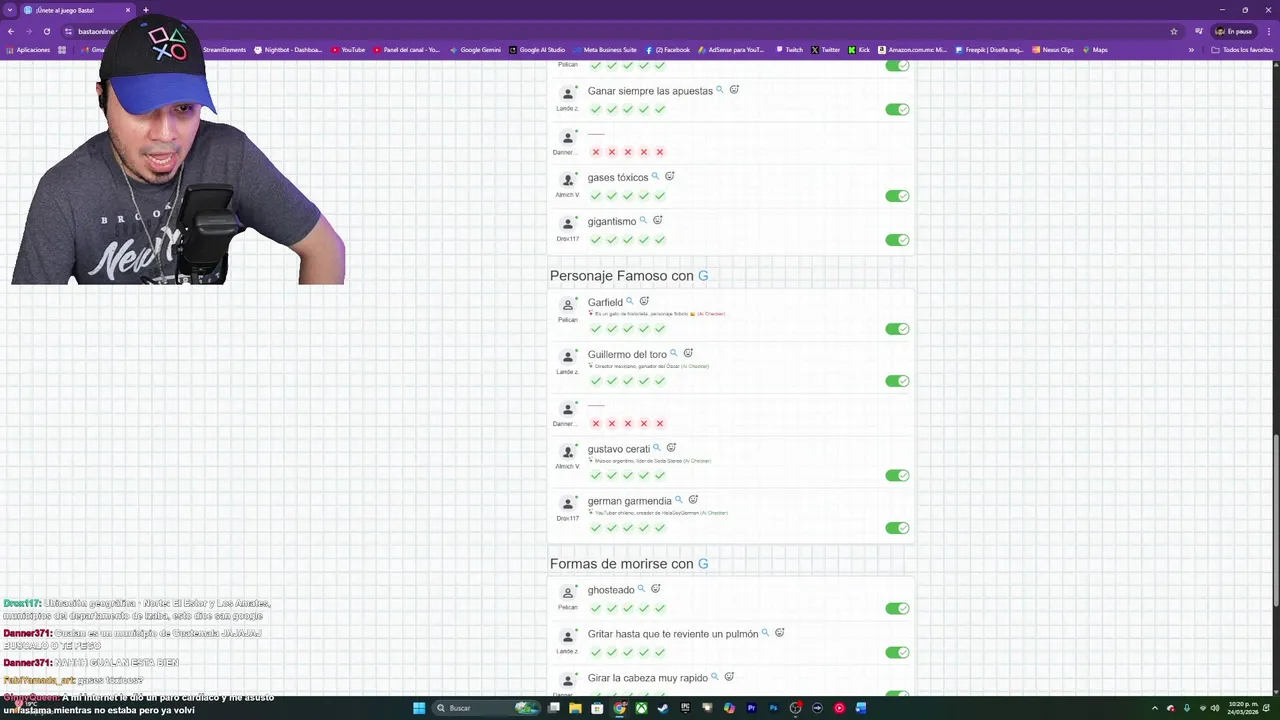Add reaction to 'gustavo cerati'
This screenshot has width=1280, height=720.
(671, 448)
